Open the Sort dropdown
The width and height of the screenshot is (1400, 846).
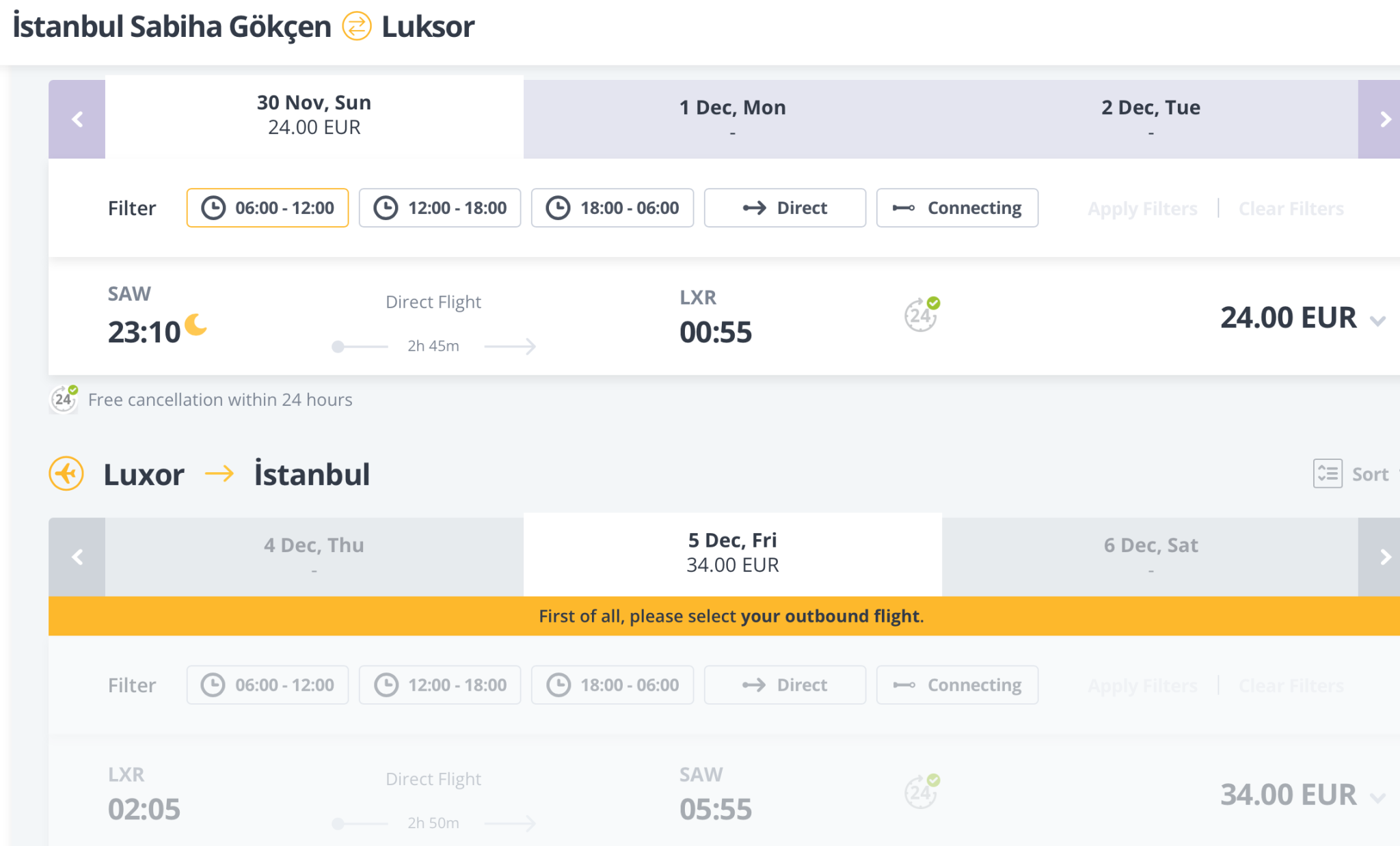(x=1370, y=474)
